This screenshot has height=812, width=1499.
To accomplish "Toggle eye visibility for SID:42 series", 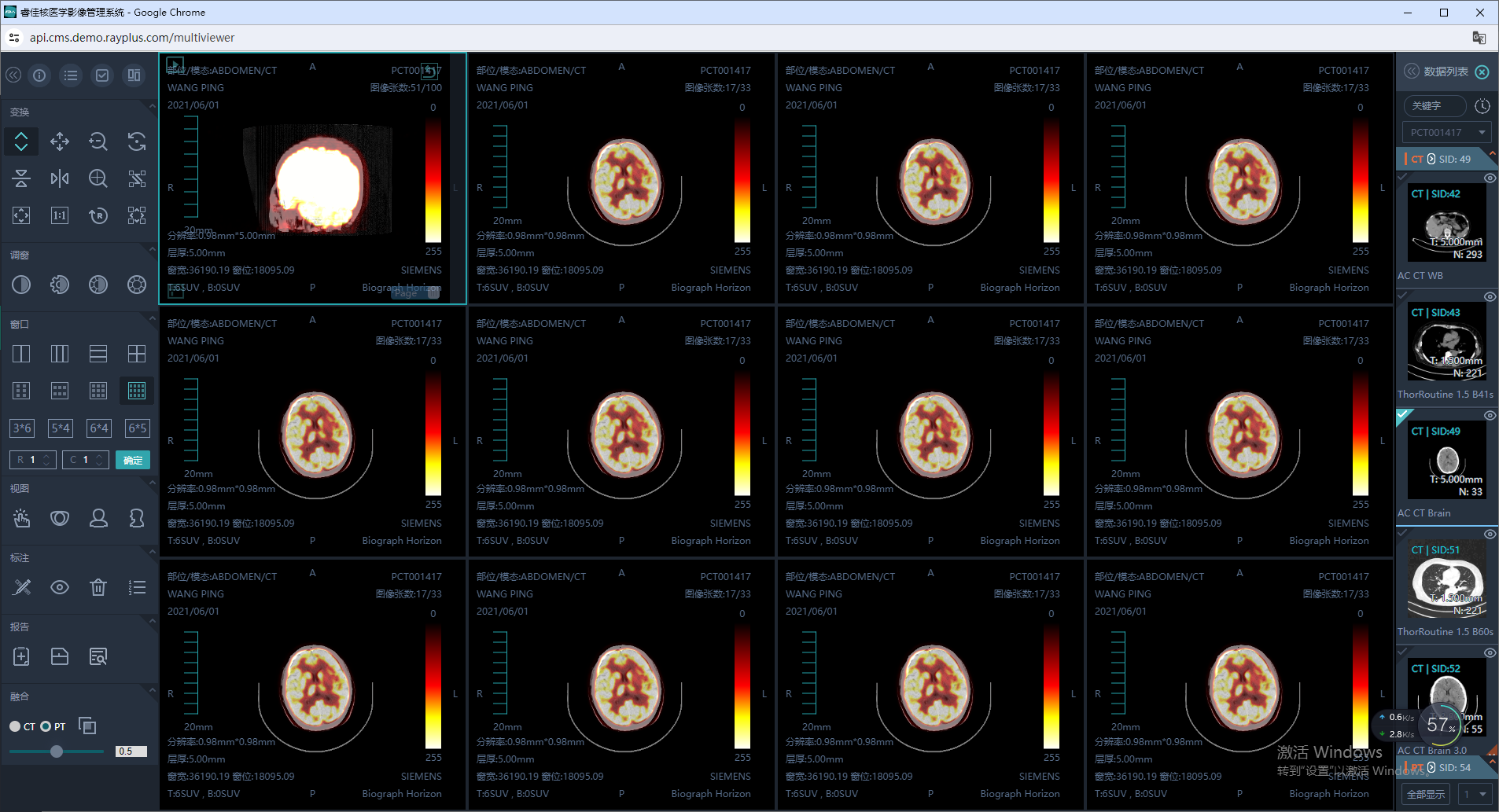I will 1490,178.
